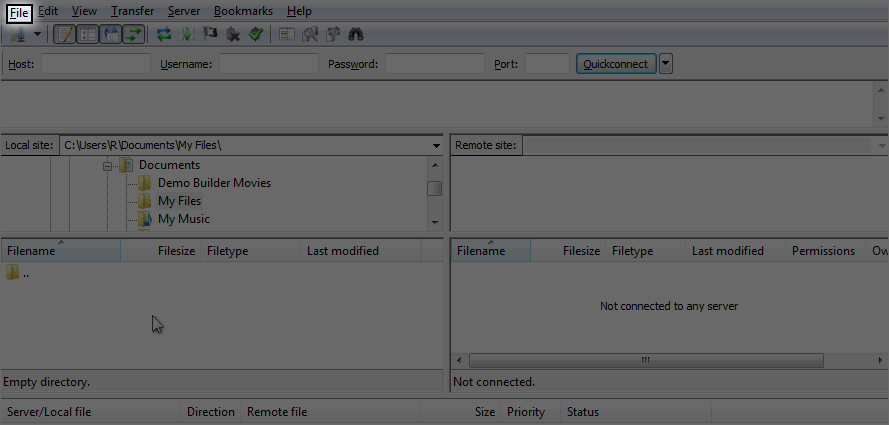The width and height of the screenshot is (889, 425).
Task: Click the Demo Builder Movies folder icon
Action: 145,183
